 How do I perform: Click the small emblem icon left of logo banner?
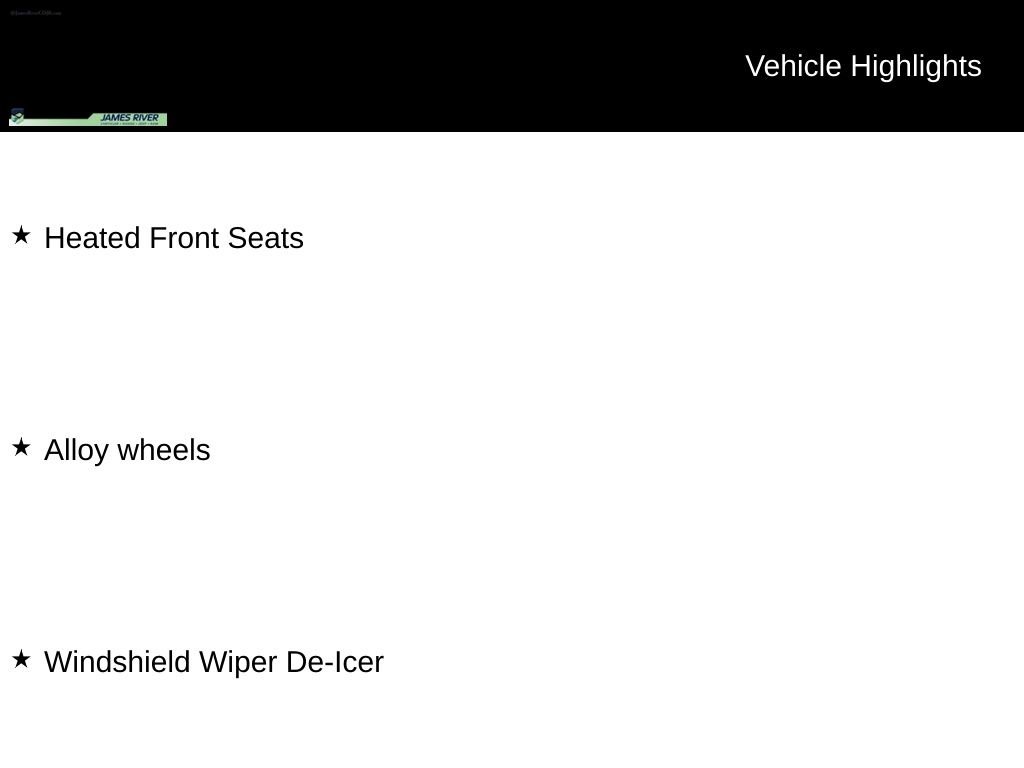pyautogui.click(x=16, y=115)
